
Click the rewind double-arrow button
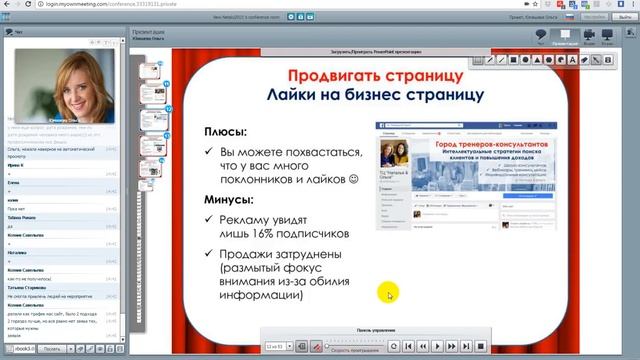[x=423, y=347]
